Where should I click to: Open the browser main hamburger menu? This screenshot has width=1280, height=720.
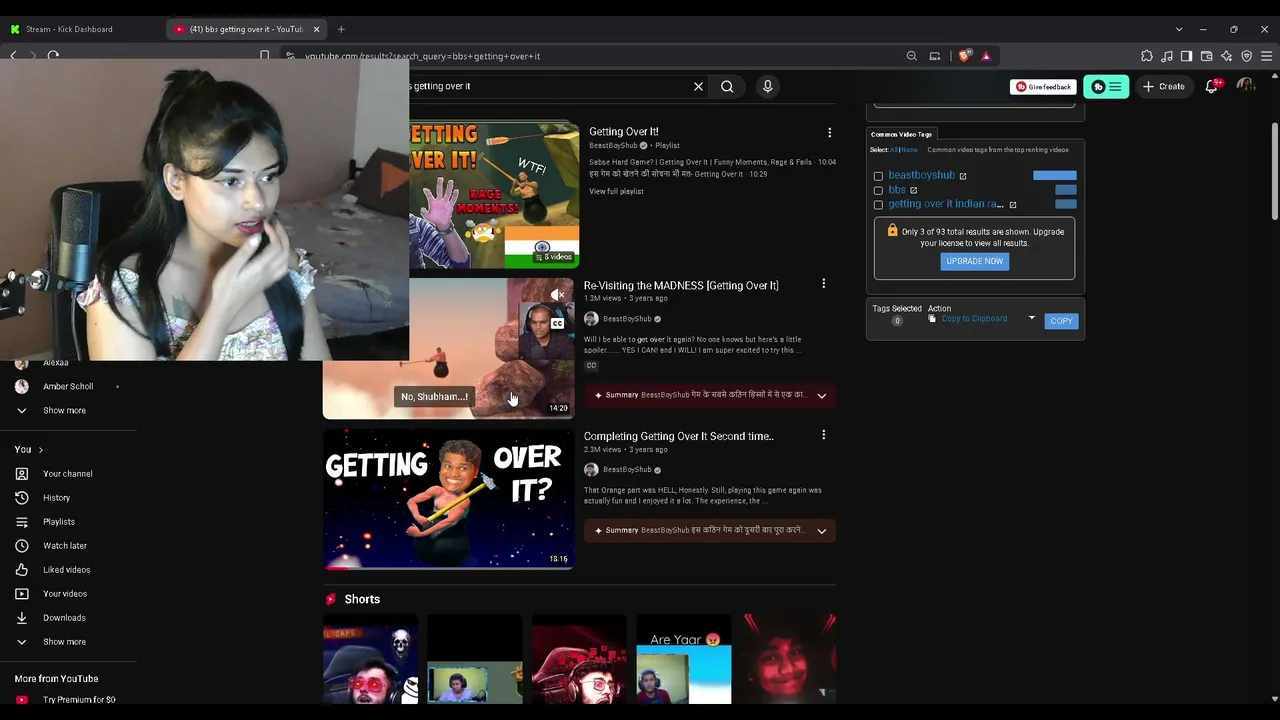pos(1266,56)
